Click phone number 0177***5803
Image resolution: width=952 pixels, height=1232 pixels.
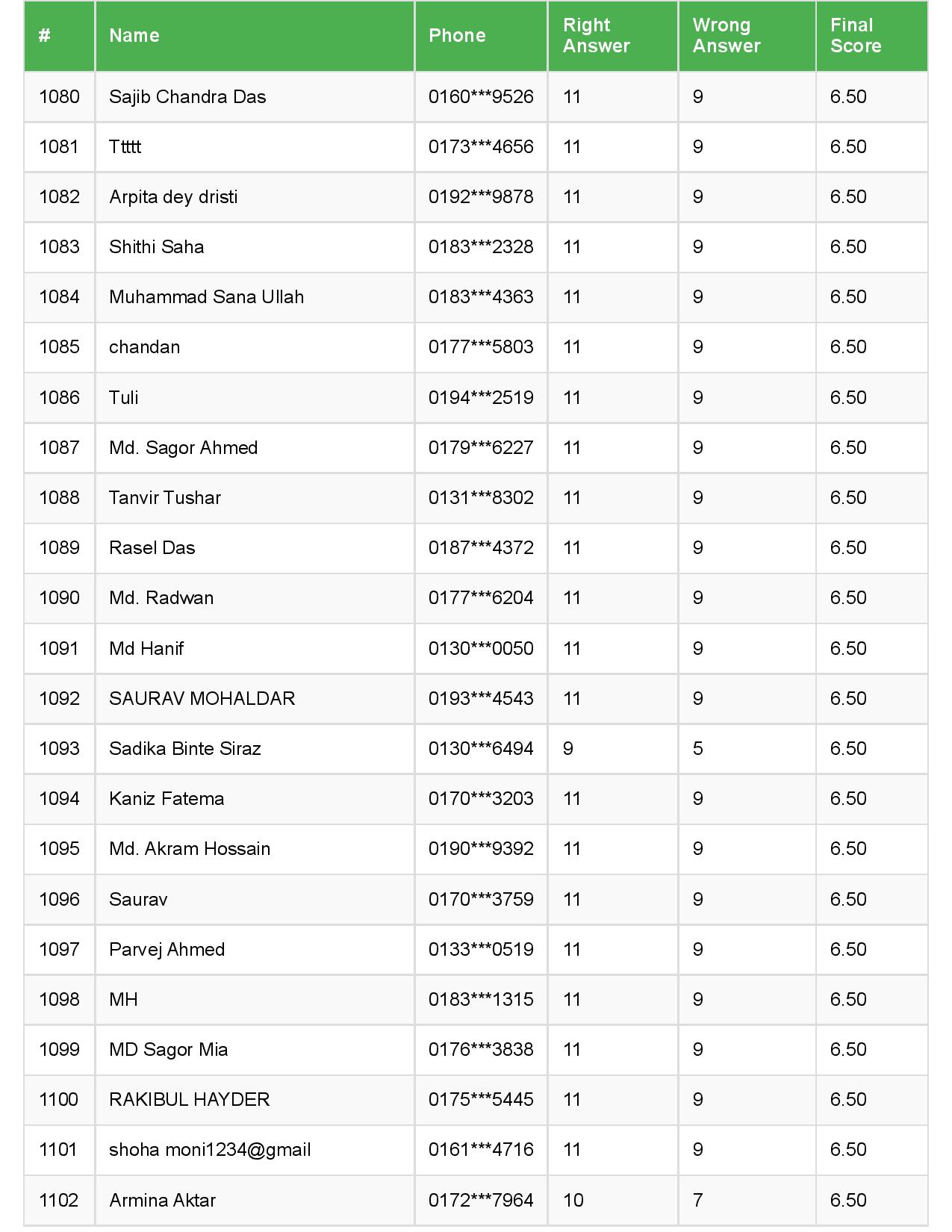click(x=481, y=347)
